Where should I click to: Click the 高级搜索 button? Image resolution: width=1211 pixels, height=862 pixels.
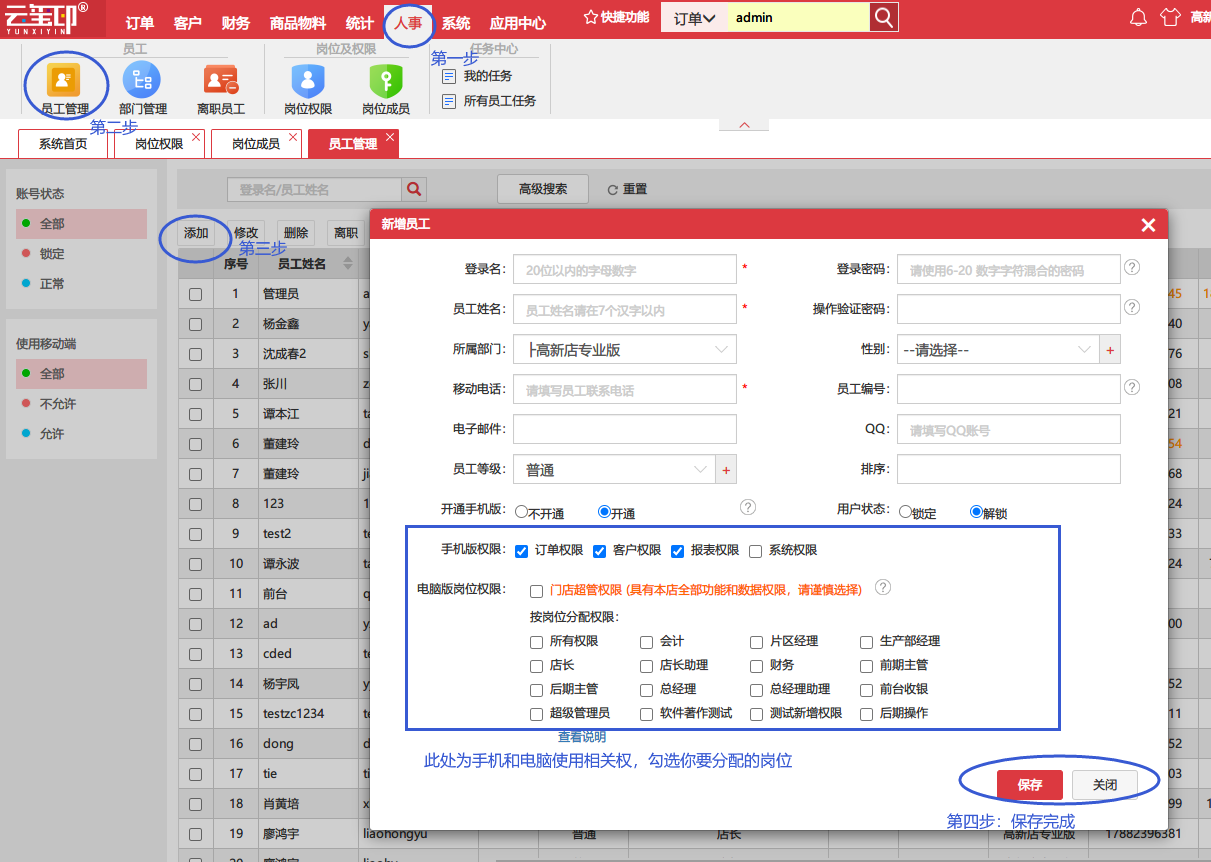tap(543, 189)
